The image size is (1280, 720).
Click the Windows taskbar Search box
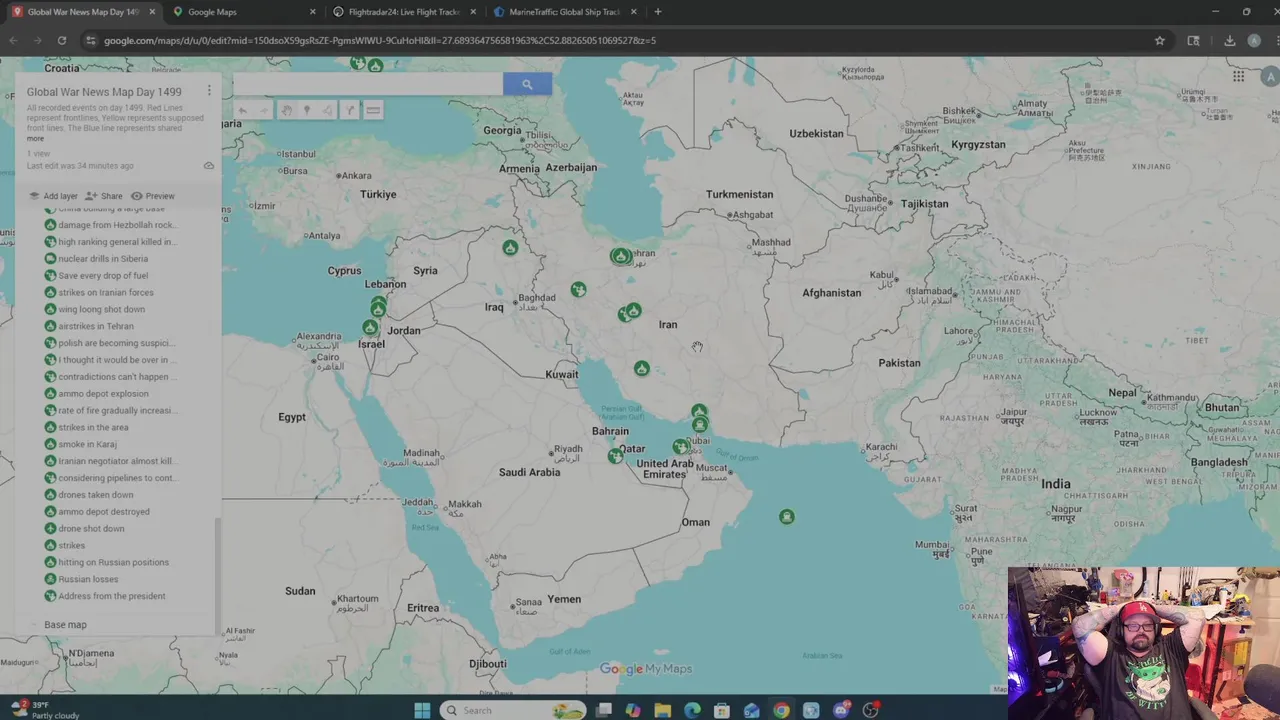(512, 710)
